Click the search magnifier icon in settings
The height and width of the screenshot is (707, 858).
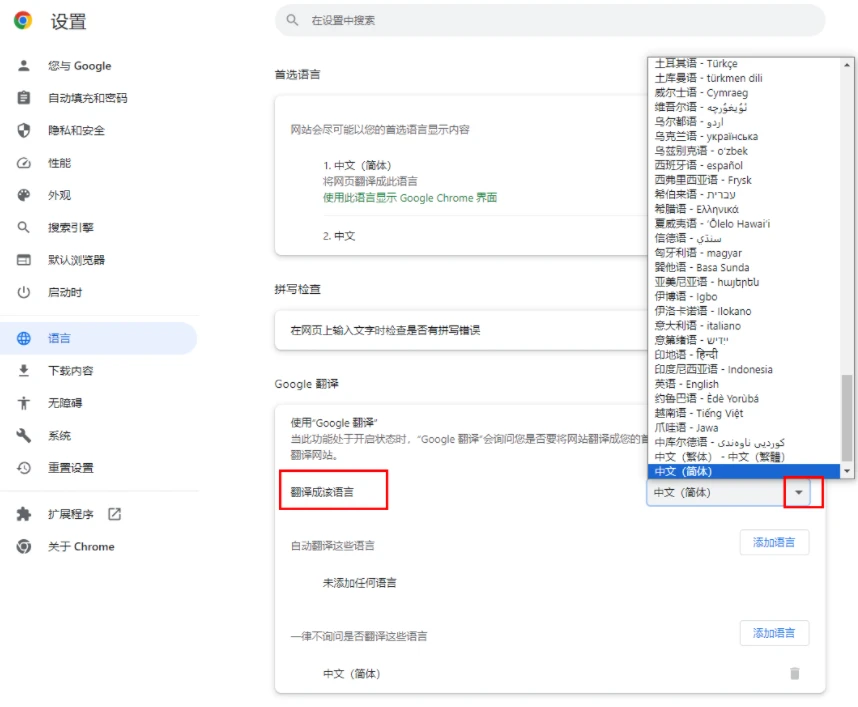(292, 20)
